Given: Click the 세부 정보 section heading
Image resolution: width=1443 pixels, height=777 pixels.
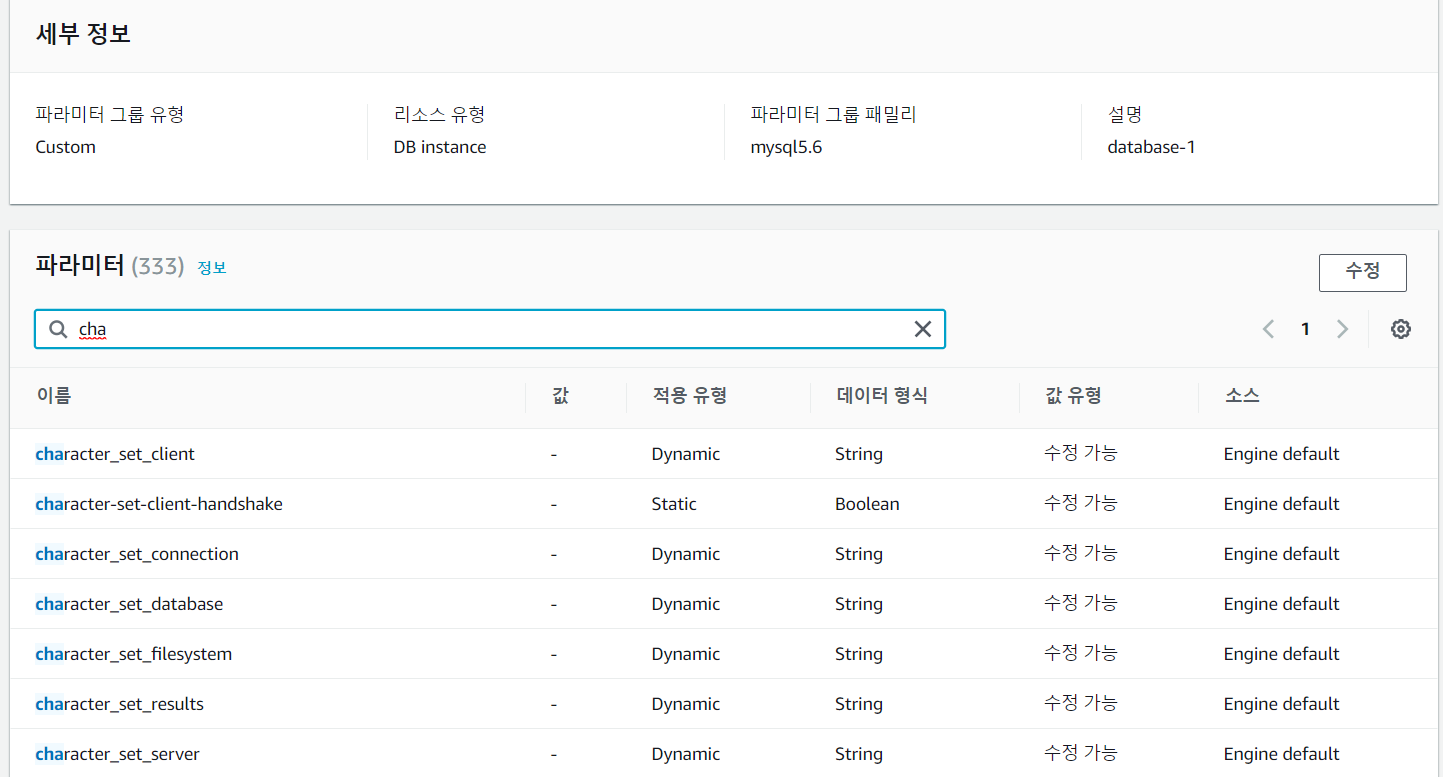Looking at the screenshot, I should [83, 34].
